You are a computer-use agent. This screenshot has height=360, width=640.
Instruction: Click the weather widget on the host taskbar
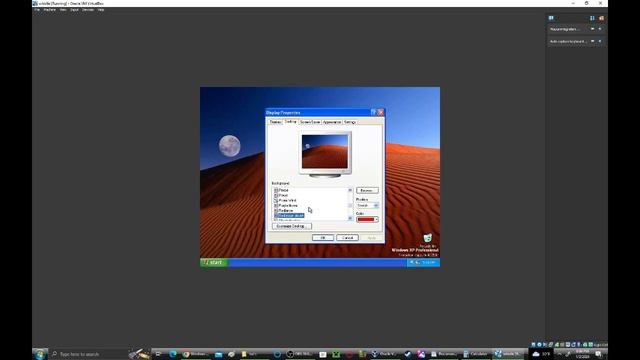click(x=541, y=354)
